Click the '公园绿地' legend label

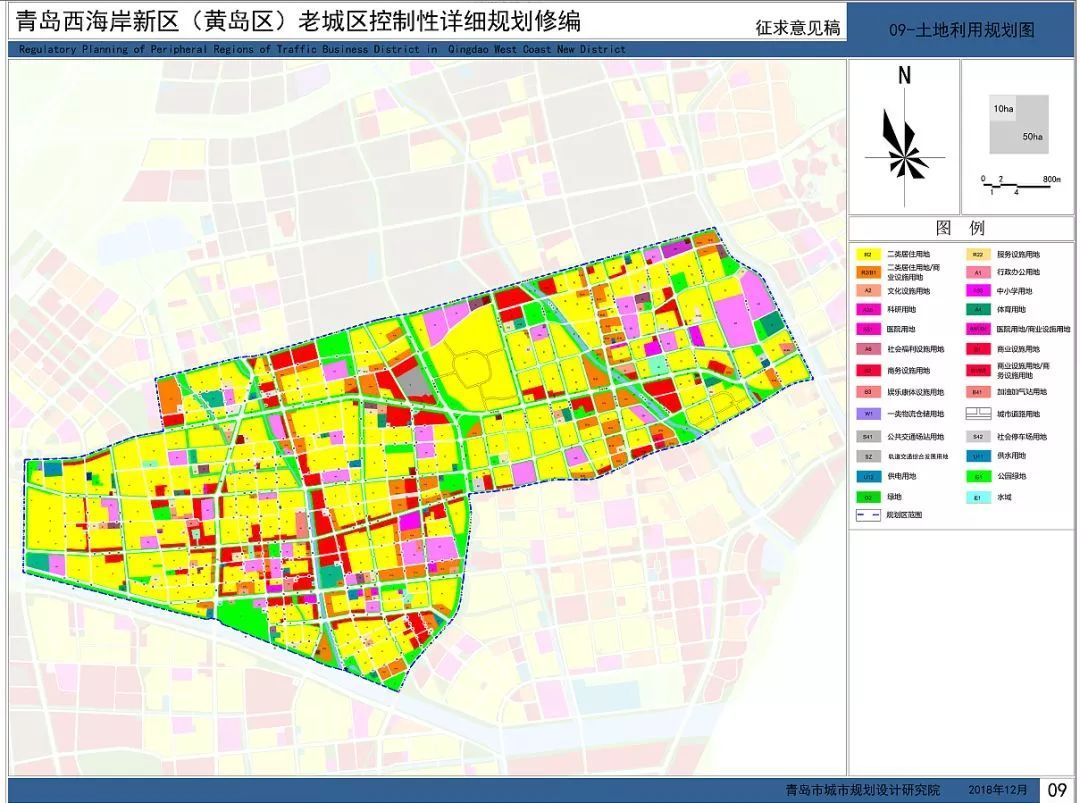(1011, 476)
